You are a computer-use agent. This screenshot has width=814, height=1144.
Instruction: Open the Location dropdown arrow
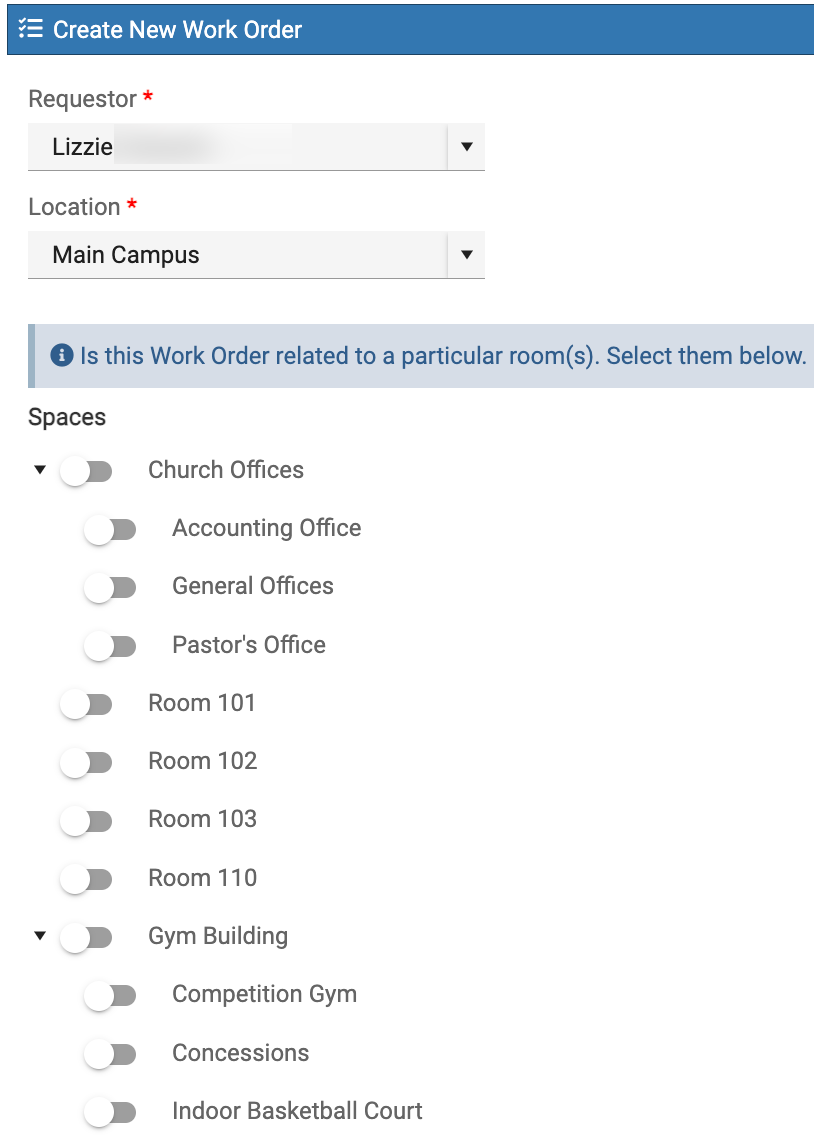pos(467,255)
